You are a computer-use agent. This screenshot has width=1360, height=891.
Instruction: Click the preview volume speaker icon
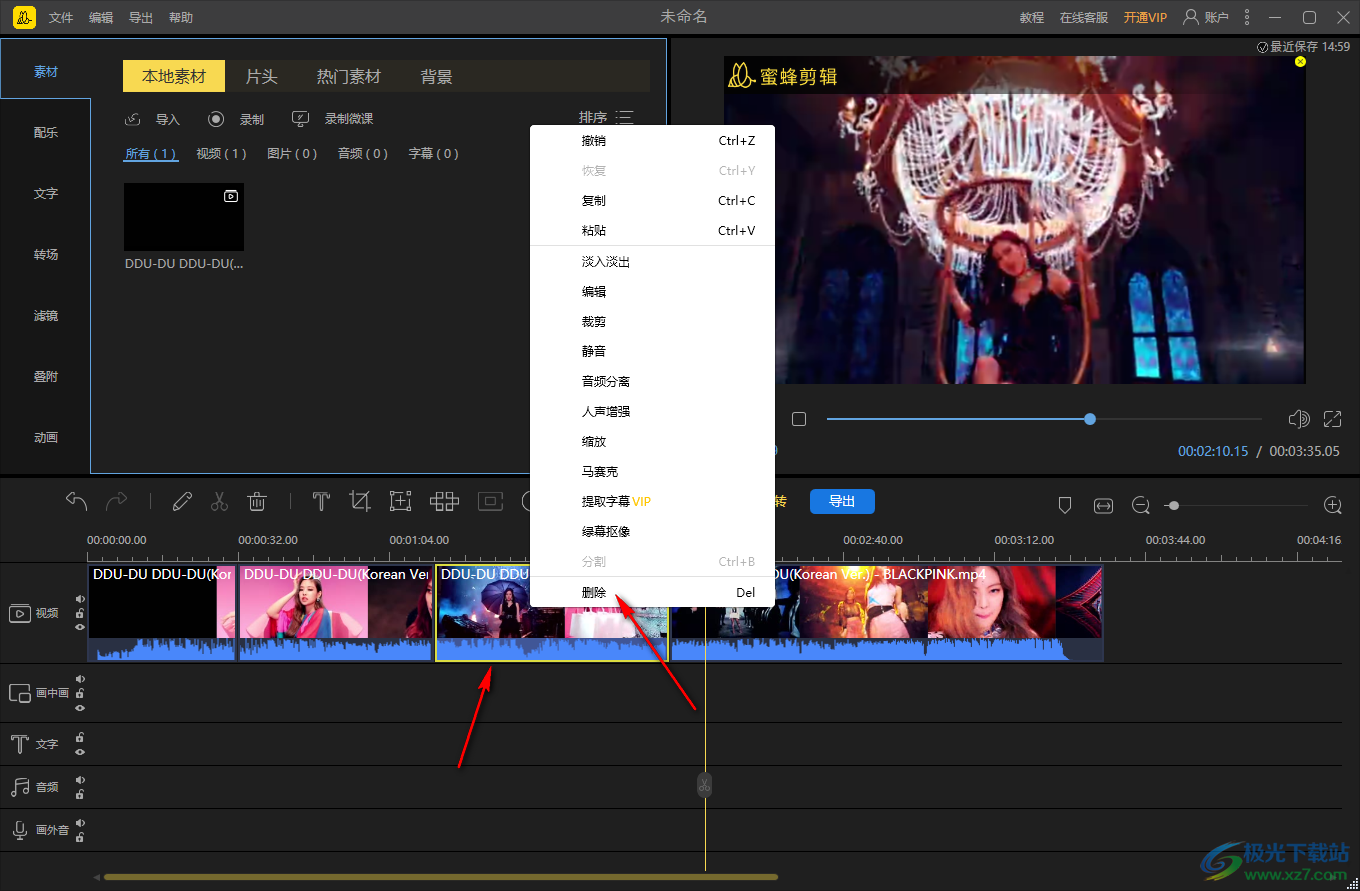1299,419
